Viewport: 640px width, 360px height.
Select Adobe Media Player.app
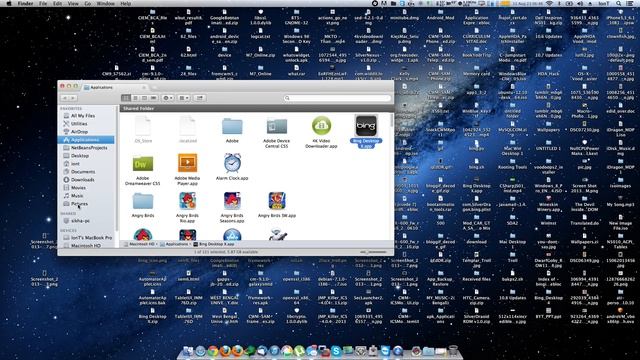pyautogui.click(x=187, y=163)
